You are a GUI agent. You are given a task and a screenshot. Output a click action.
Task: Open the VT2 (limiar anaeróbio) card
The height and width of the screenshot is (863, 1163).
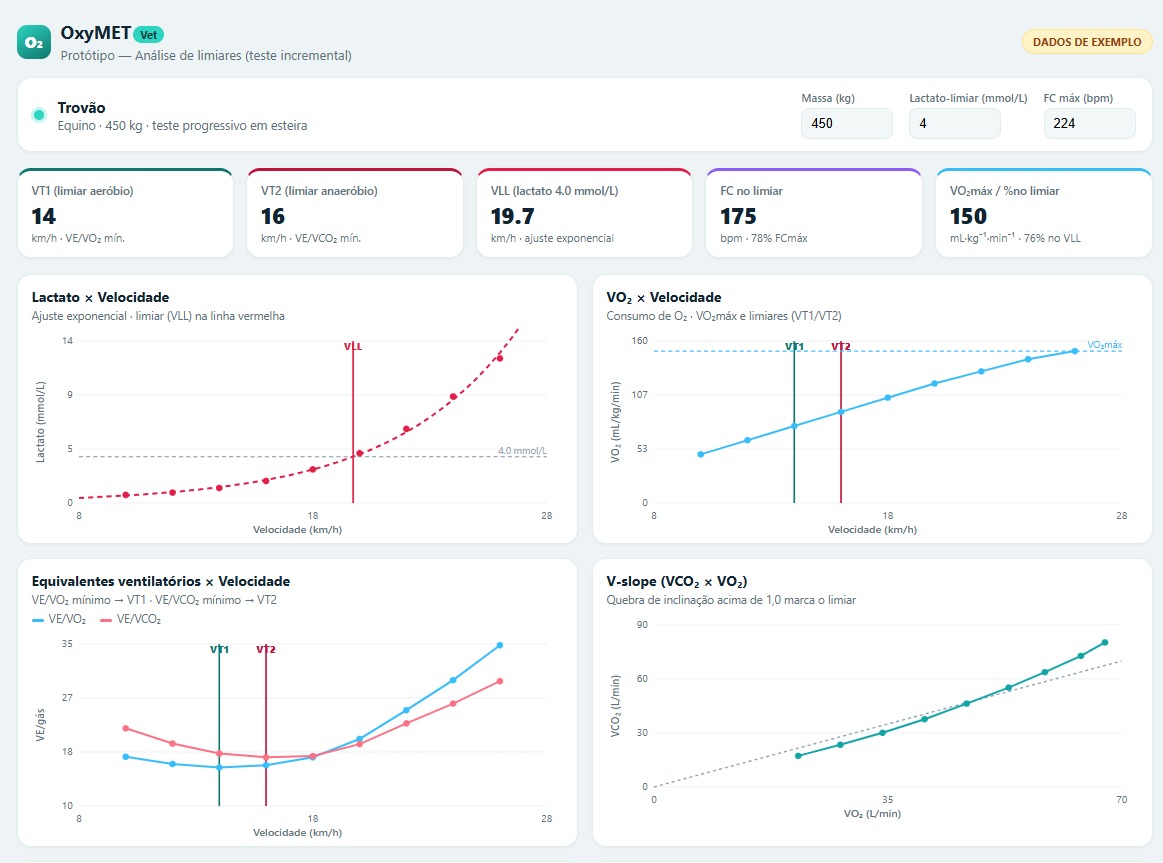click(355, 214)
